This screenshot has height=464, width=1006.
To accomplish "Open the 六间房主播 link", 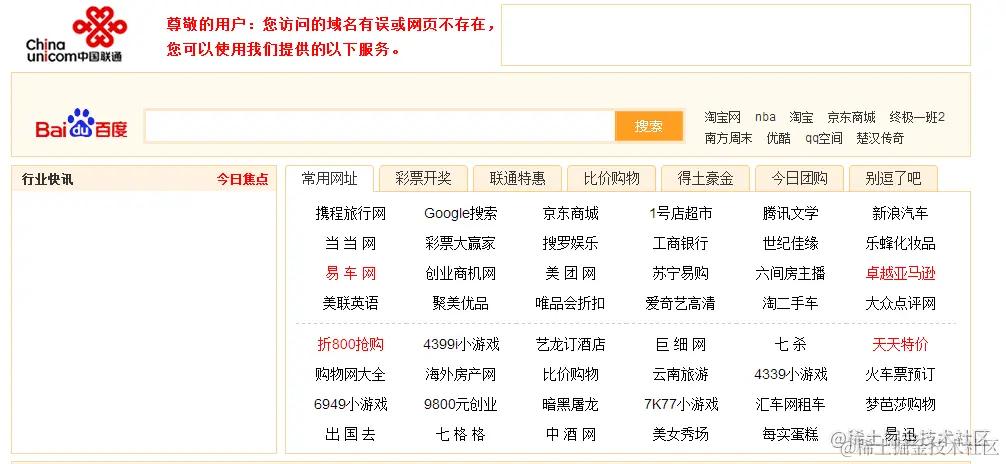I will (x=790, y=274).
